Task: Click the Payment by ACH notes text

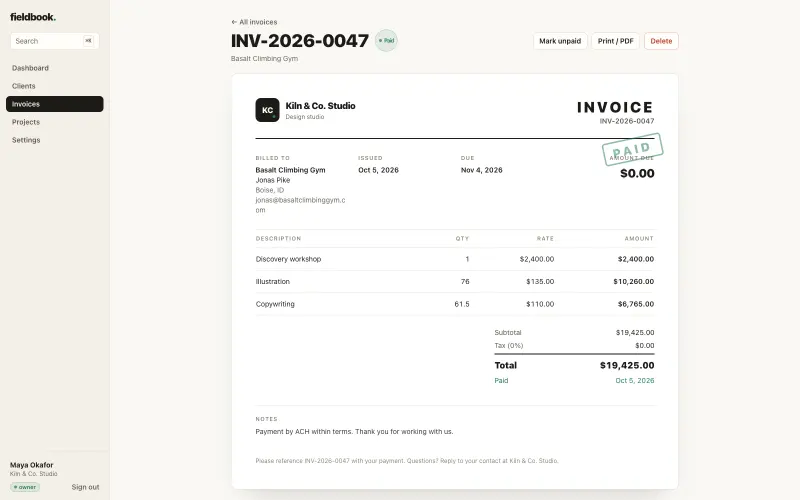Action: tap(354, 432)
